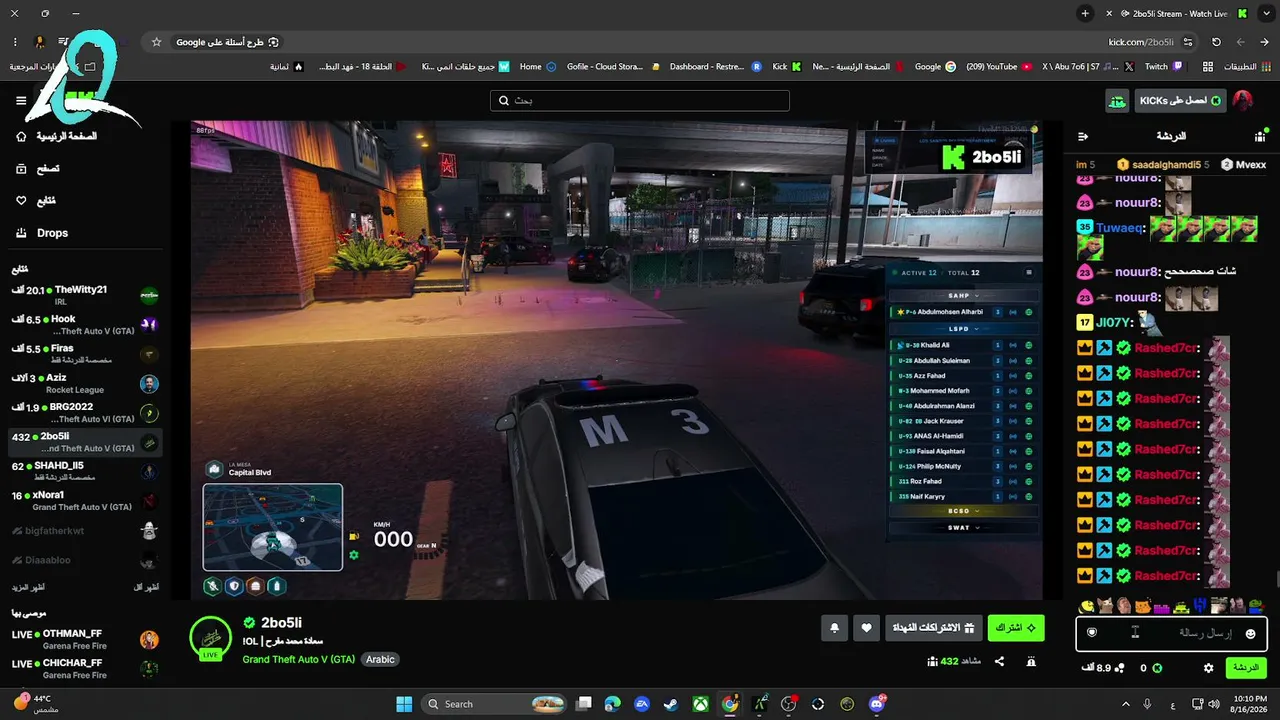1280x720 pixels.
Task: Open the Twitch bookmark
Action: pos(1164,67)
